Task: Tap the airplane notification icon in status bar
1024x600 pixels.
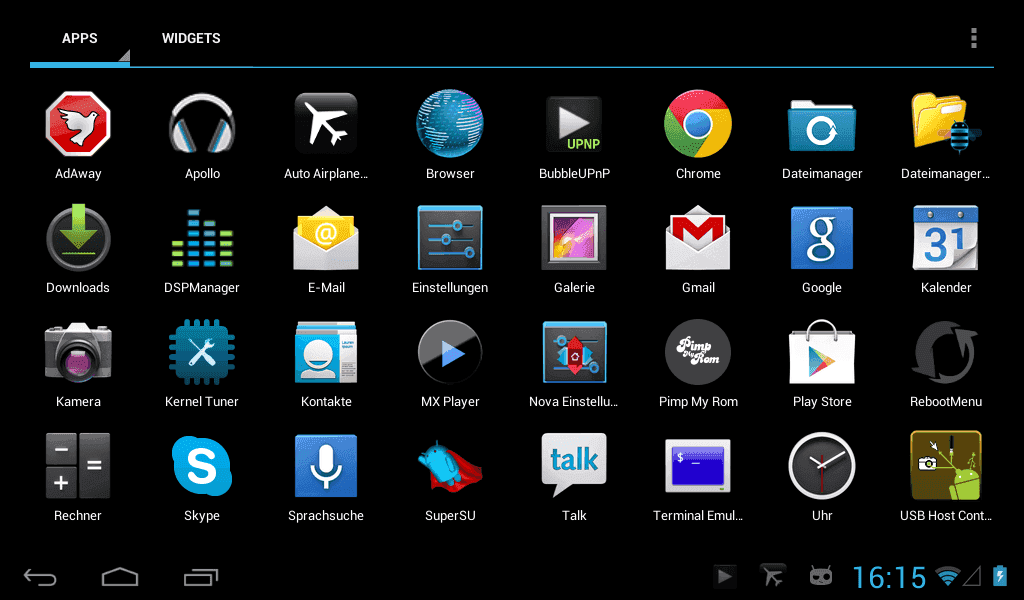Action: [x=773, y=576]
